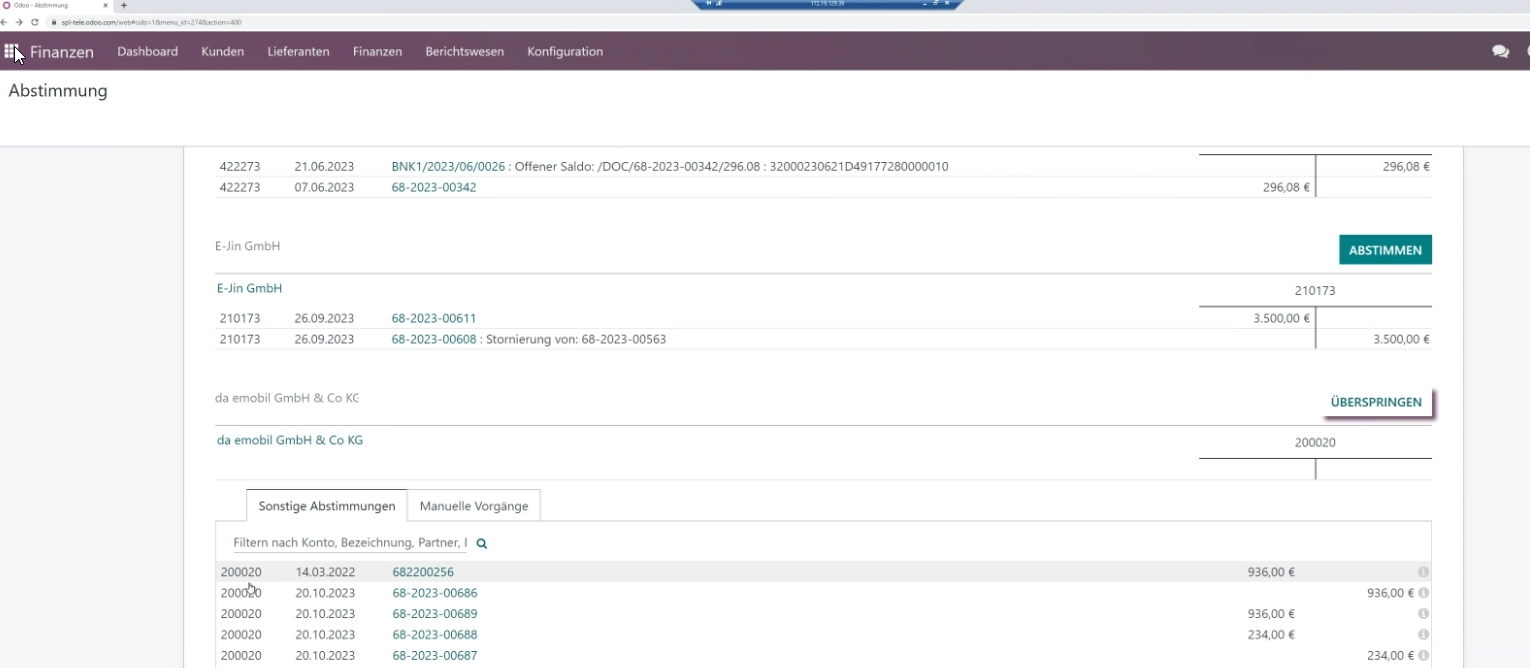Open the Odoo apps grid menu
The width and height of the screenshot is (1530, 668).
pos(11,51)
